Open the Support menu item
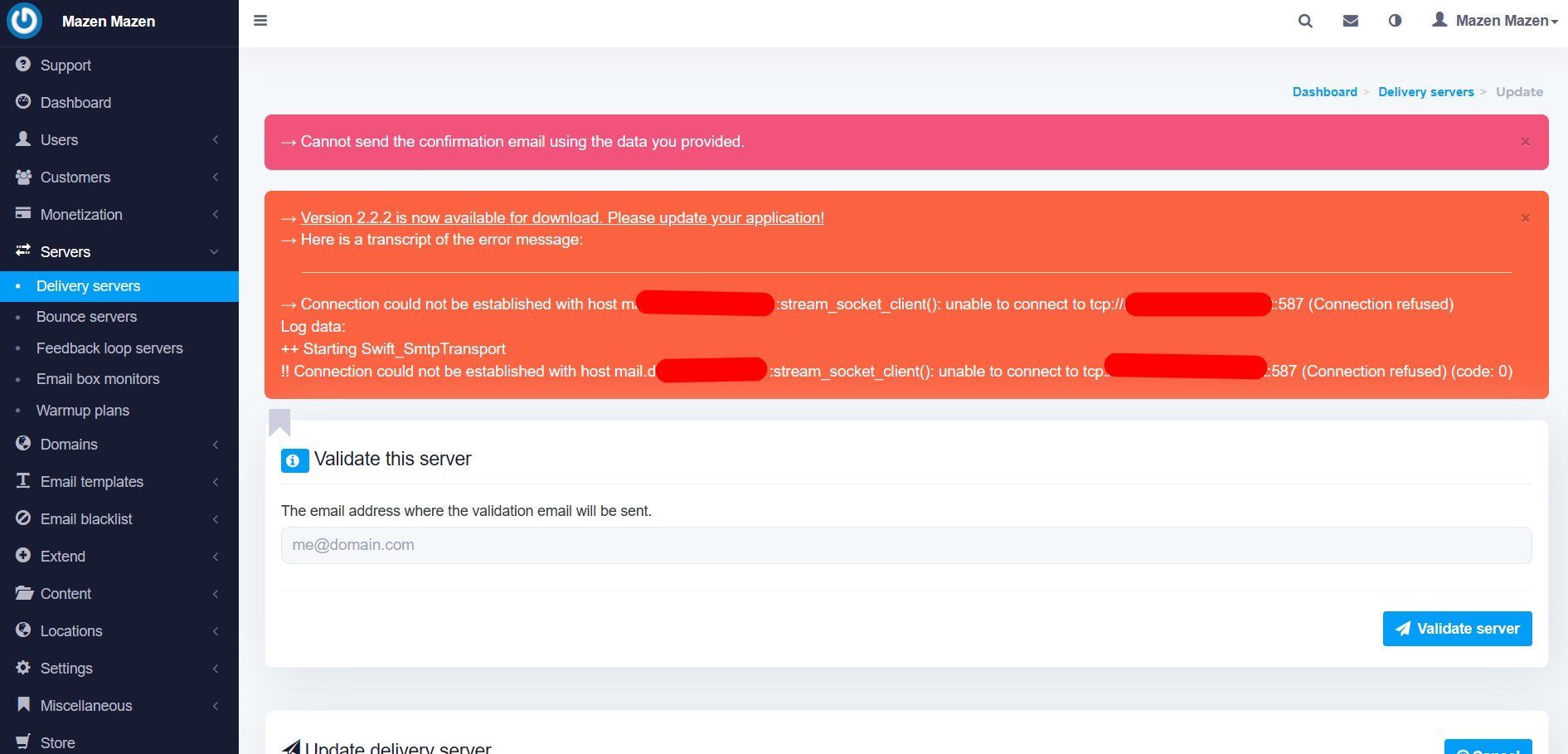This screenshot has height=754, width=1568. coord(119,65)
